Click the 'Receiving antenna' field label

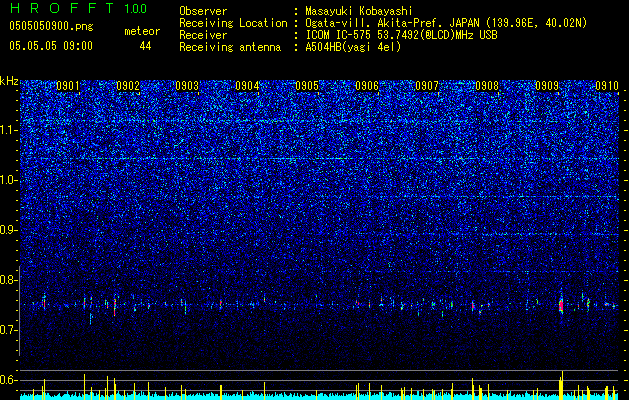coord(230,47)
